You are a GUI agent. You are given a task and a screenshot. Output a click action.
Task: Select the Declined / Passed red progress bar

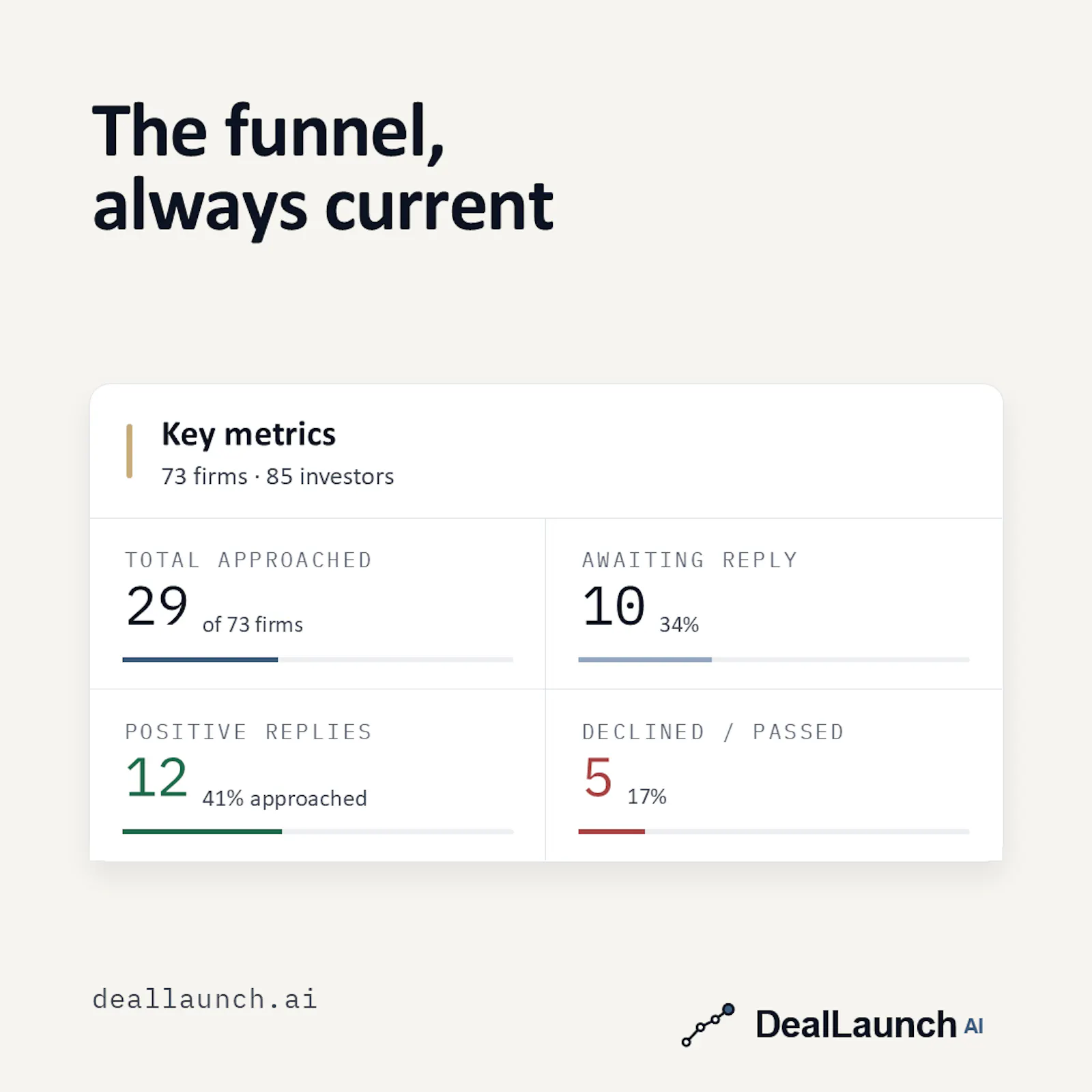(x=773, y=831)
